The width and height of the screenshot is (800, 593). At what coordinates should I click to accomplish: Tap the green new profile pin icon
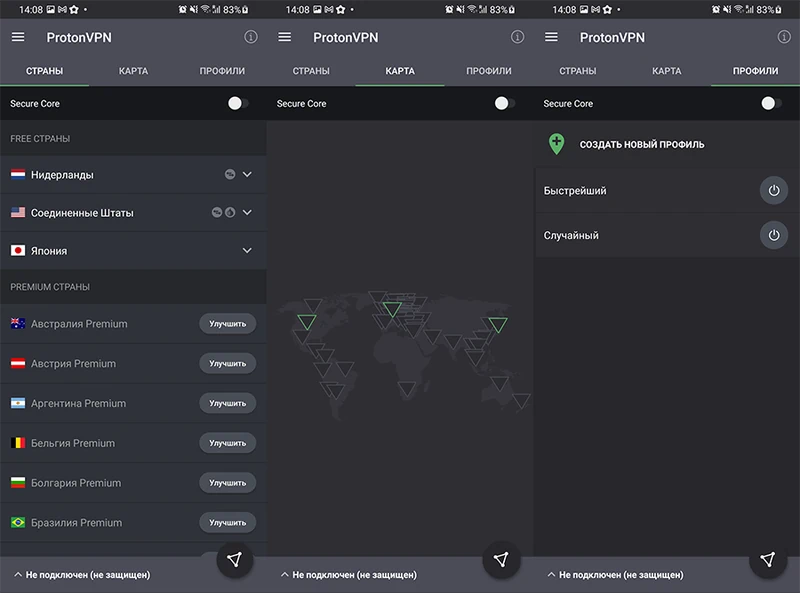(556, 143)
